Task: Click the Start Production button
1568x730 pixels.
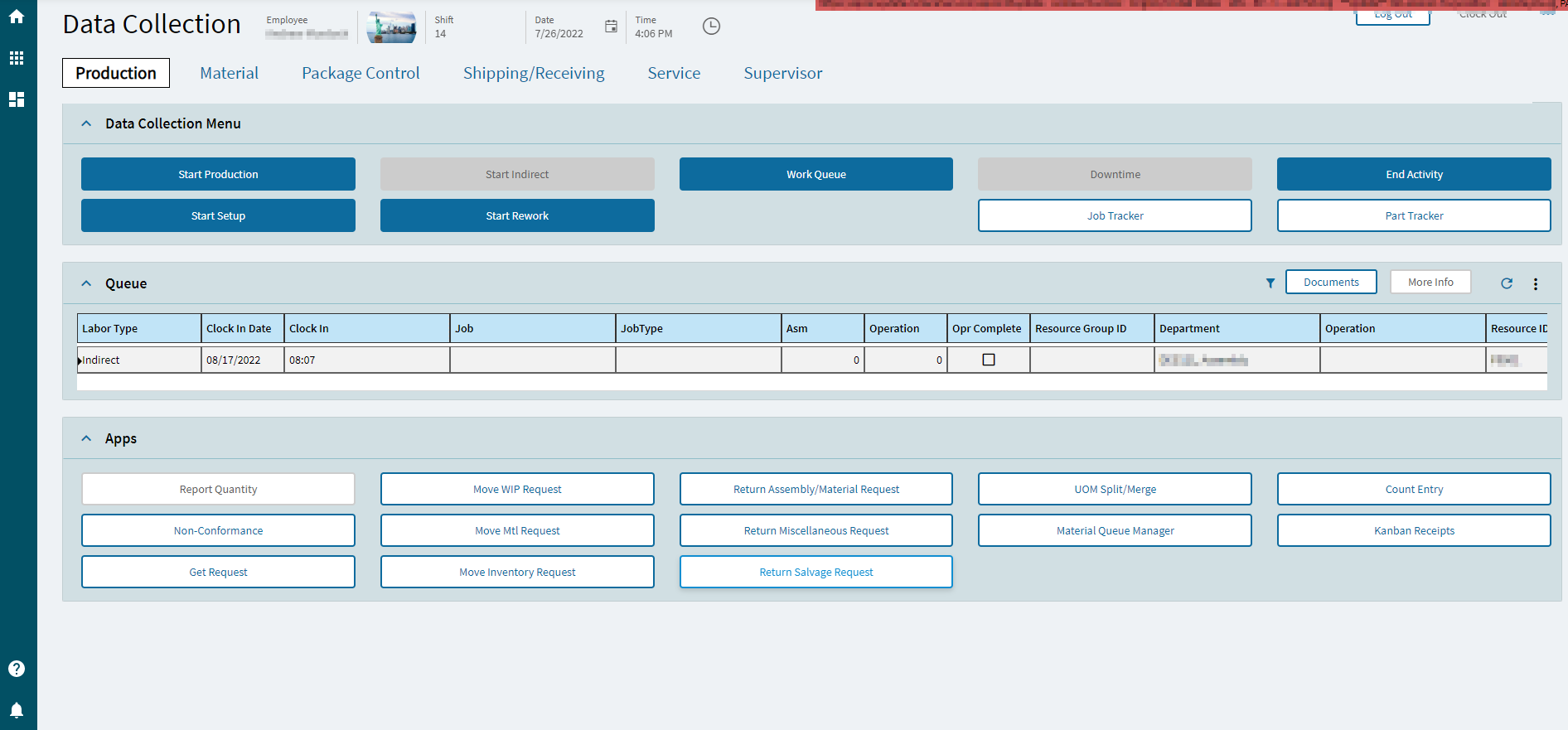Action: [x=218, y=174]
